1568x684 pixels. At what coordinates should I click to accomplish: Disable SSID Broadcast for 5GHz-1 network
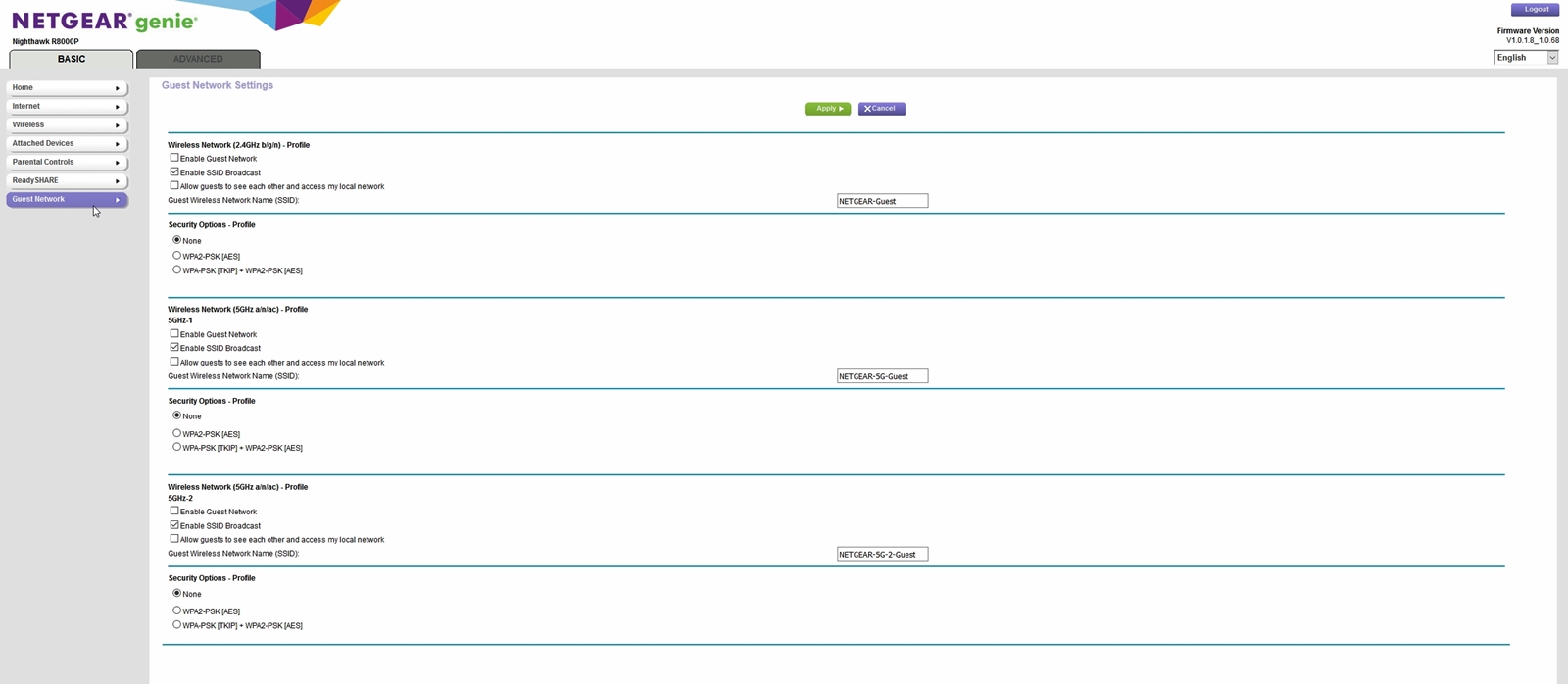pos(174,348)
